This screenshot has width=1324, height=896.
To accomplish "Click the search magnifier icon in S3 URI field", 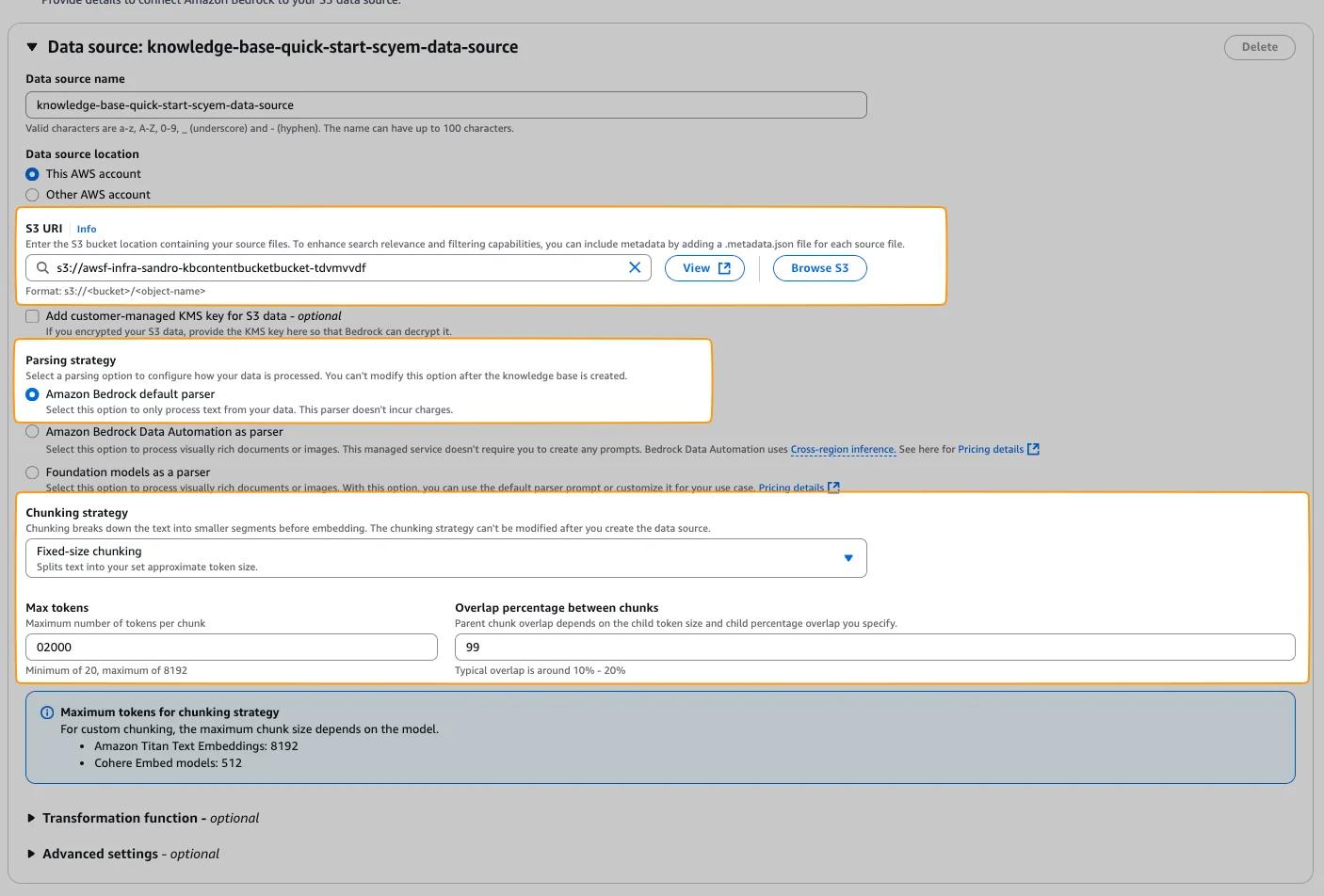I will coord(42,268).
